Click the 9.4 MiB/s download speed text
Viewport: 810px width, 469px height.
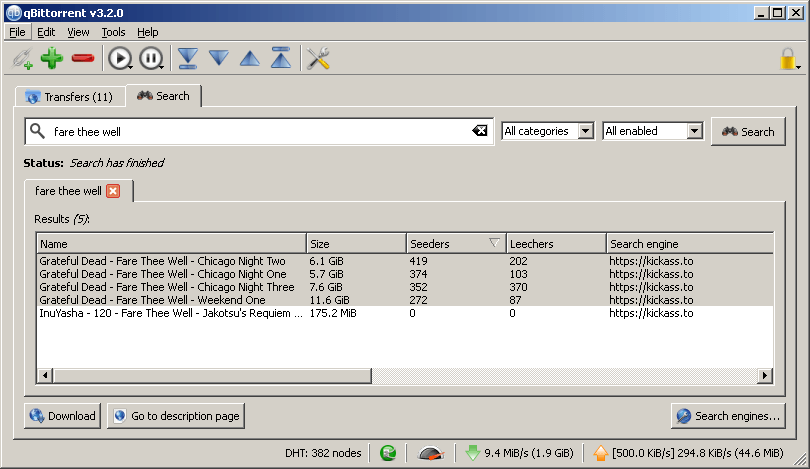point(528,453)
